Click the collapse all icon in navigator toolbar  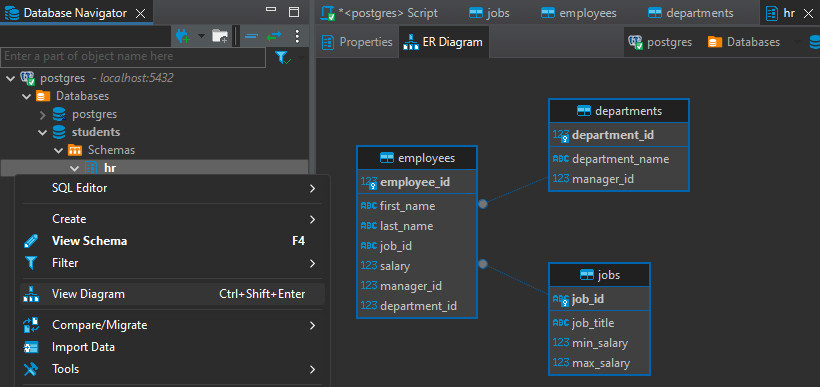(x=252, y=36)
